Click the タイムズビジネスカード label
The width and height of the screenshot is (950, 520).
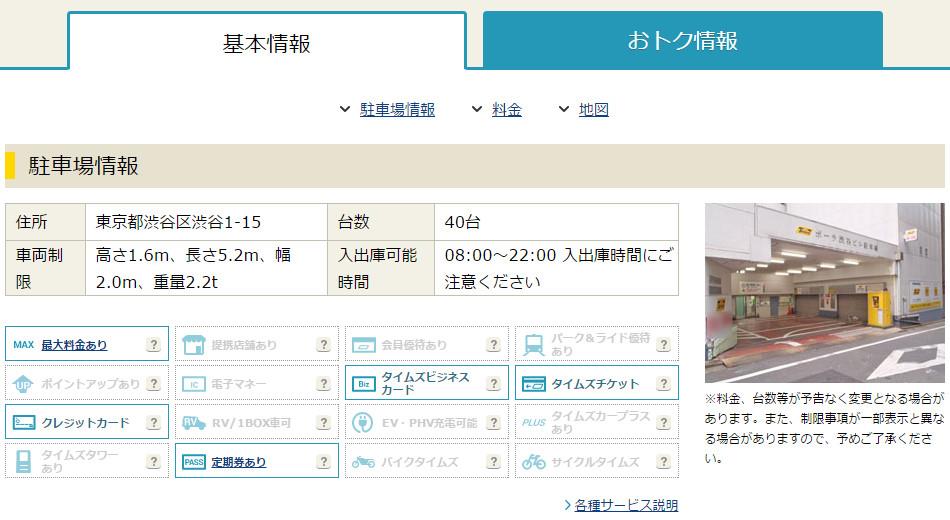coord(425,383)
